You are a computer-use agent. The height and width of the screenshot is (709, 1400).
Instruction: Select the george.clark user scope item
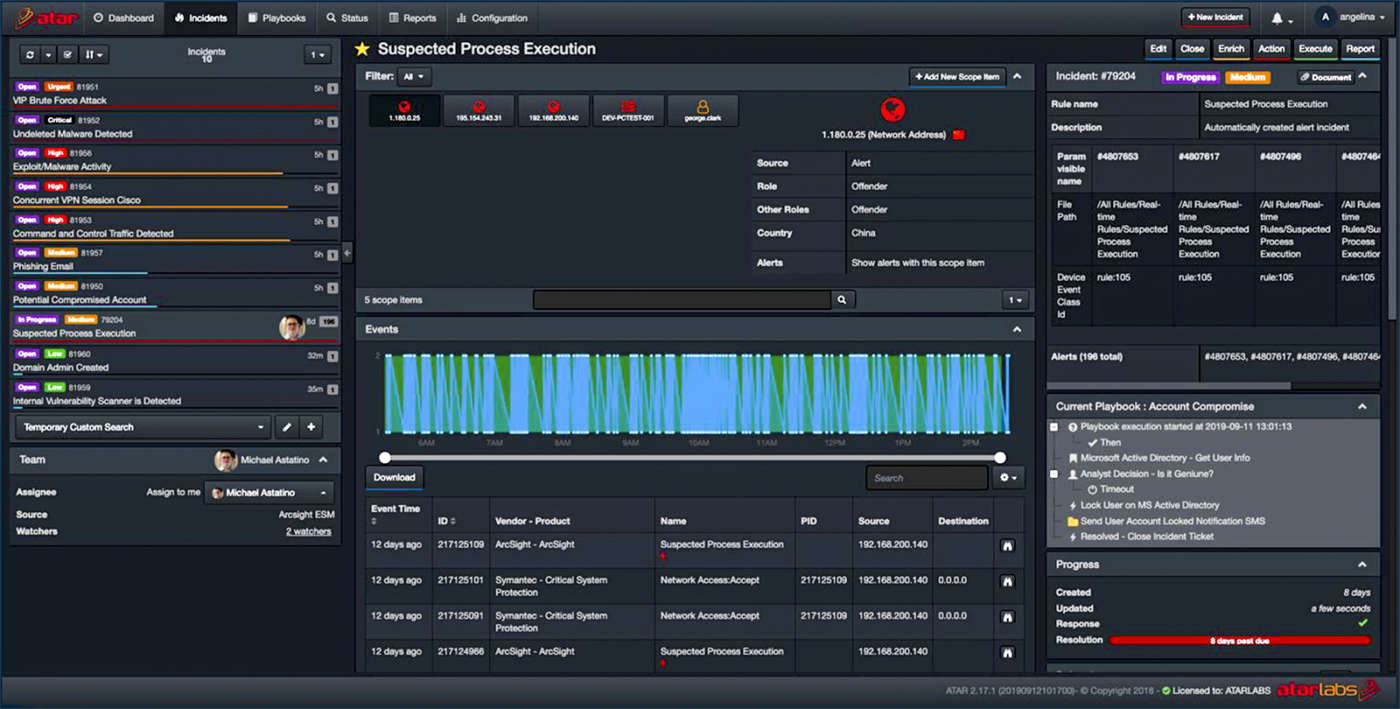[x=702, y=110]
